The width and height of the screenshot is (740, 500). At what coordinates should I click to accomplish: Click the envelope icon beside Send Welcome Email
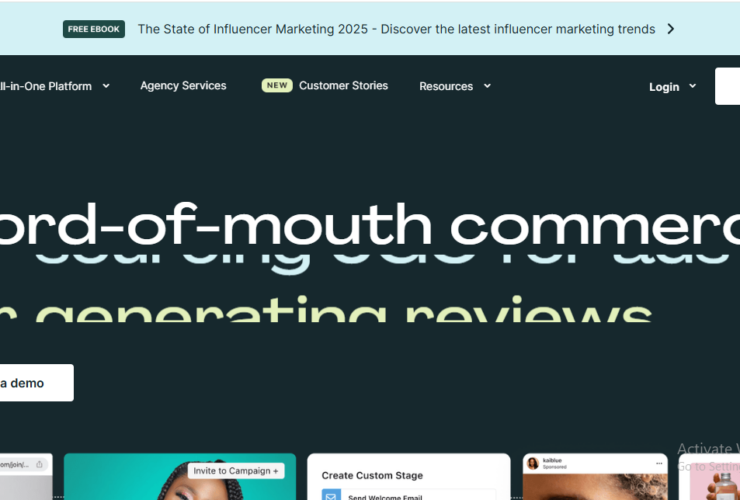pyautogui.click(x=331, y=495)
